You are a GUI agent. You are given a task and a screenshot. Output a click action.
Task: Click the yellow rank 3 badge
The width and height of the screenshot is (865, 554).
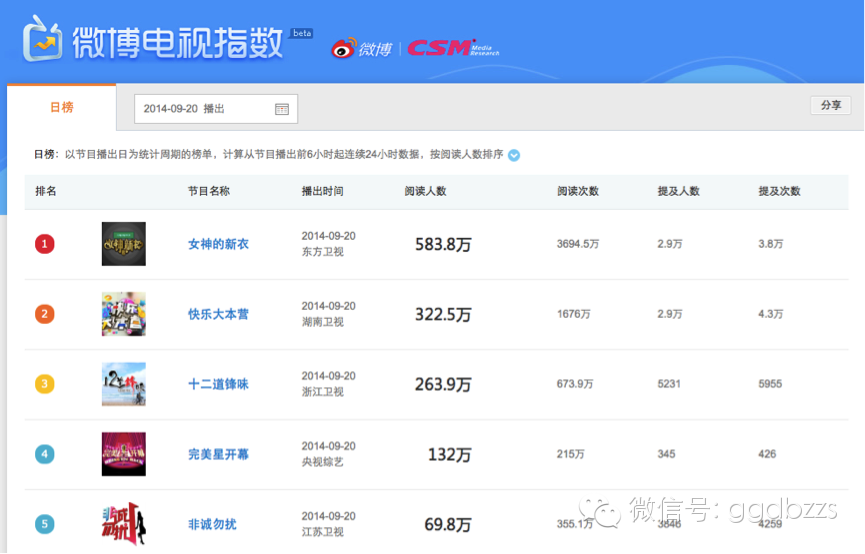(x=44, y=384)
